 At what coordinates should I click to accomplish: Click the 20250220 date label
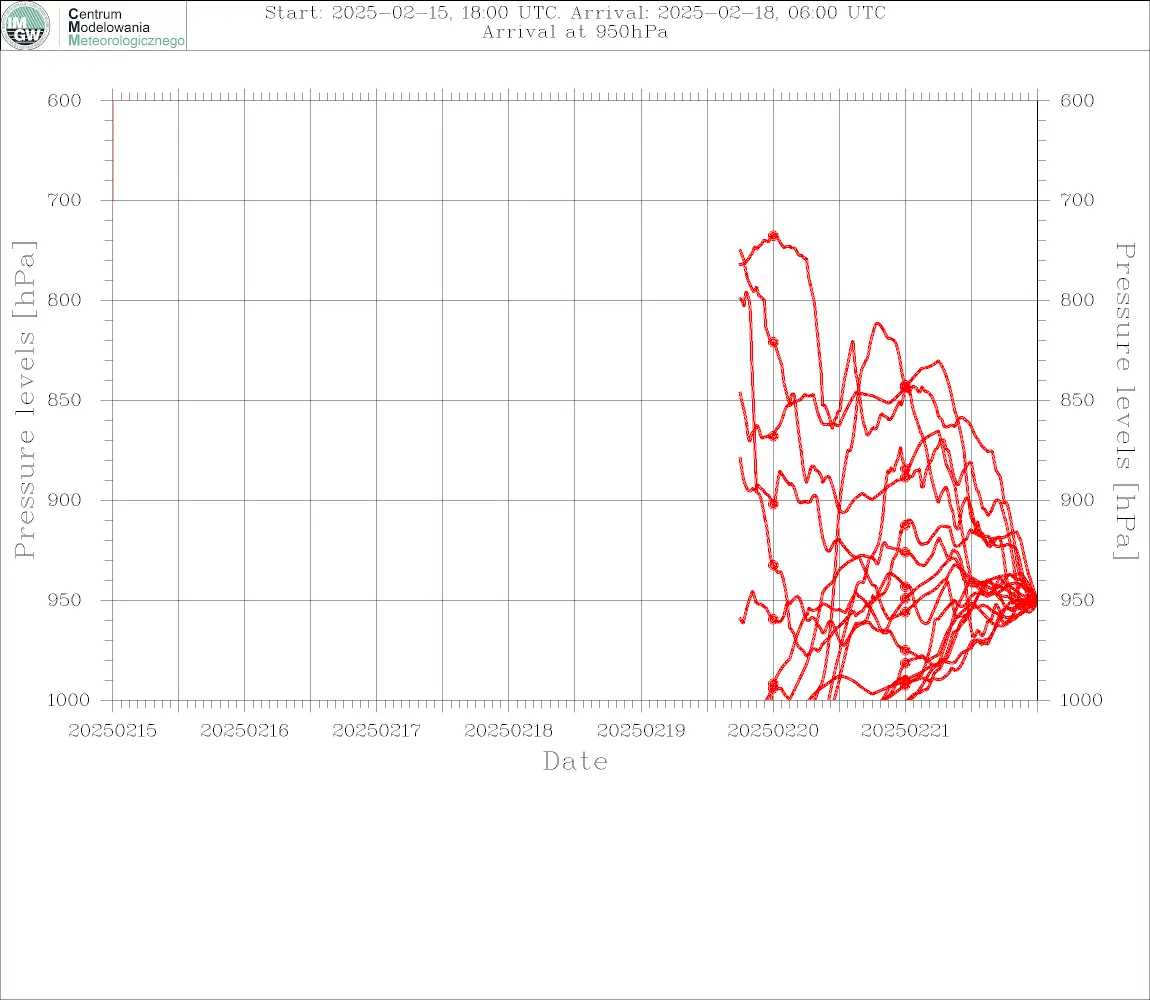[773, 731]
